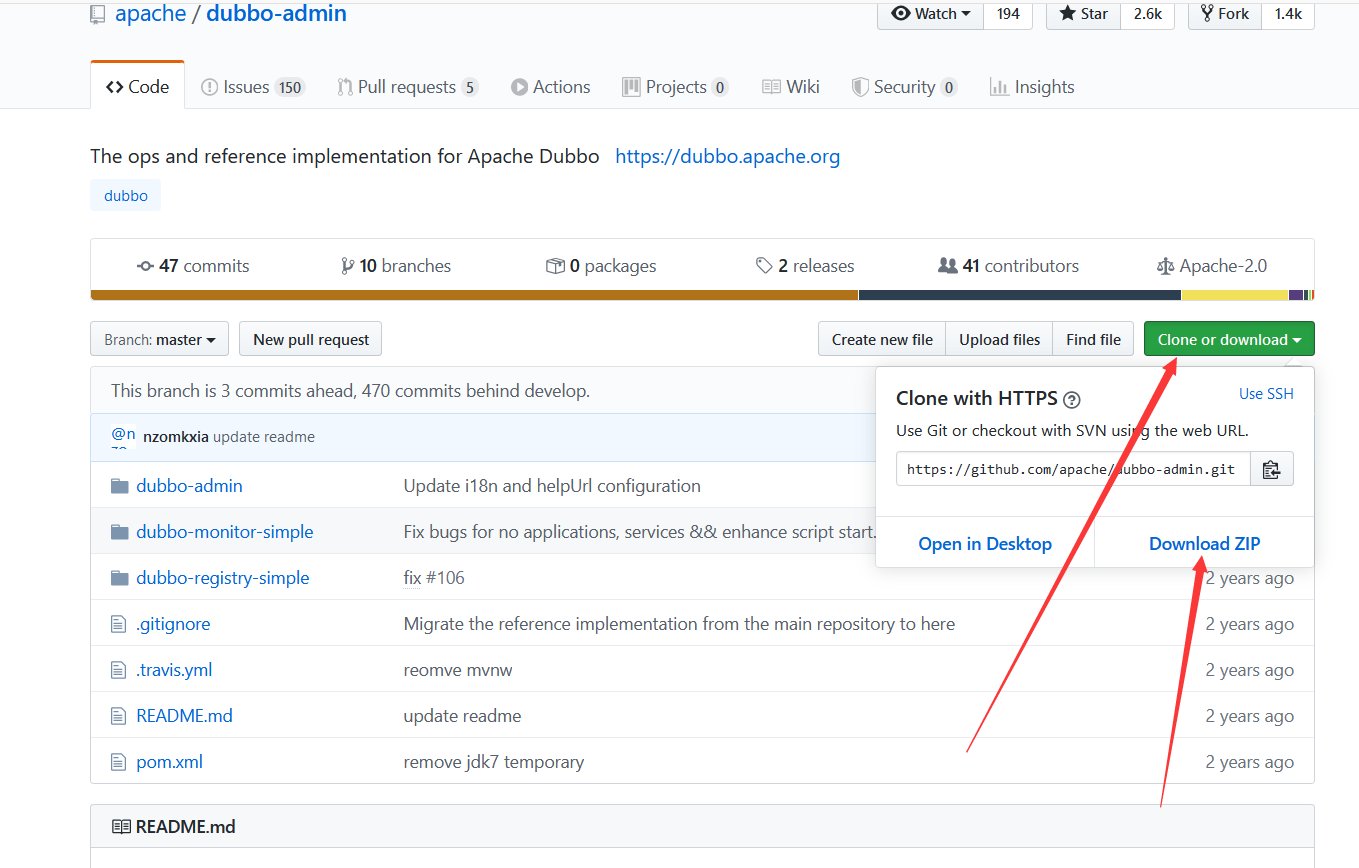
Task: Switch to the Pull requests tab
Action: 407,87
